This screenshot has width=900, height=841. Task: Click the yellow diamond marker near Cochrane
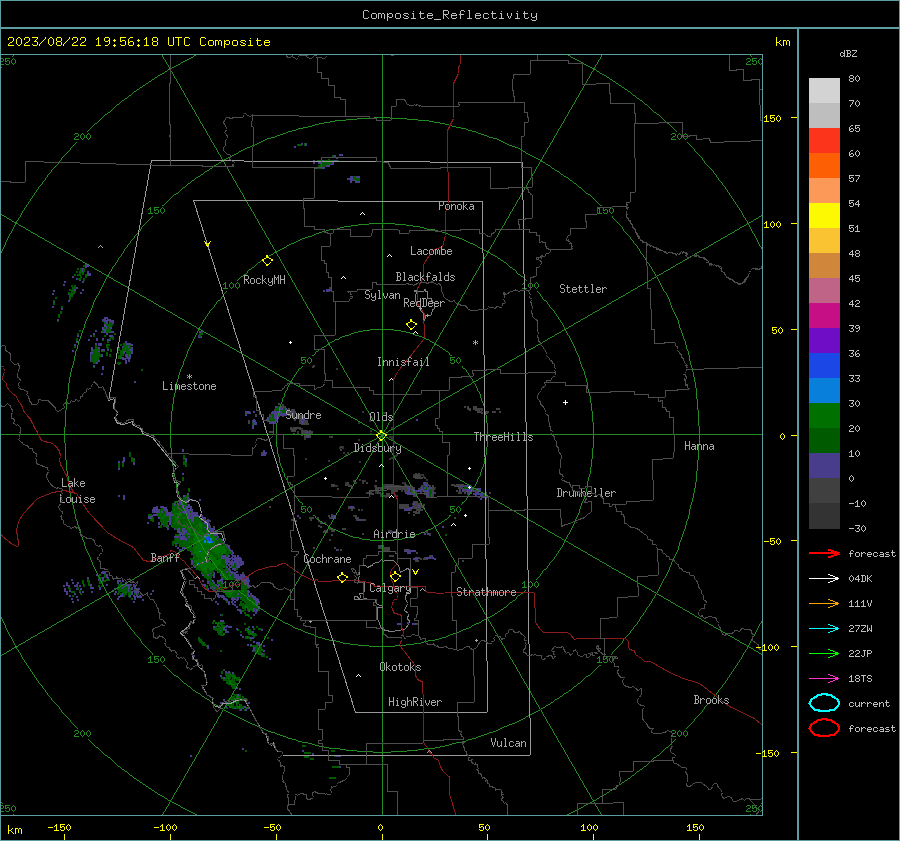[343, 577]
